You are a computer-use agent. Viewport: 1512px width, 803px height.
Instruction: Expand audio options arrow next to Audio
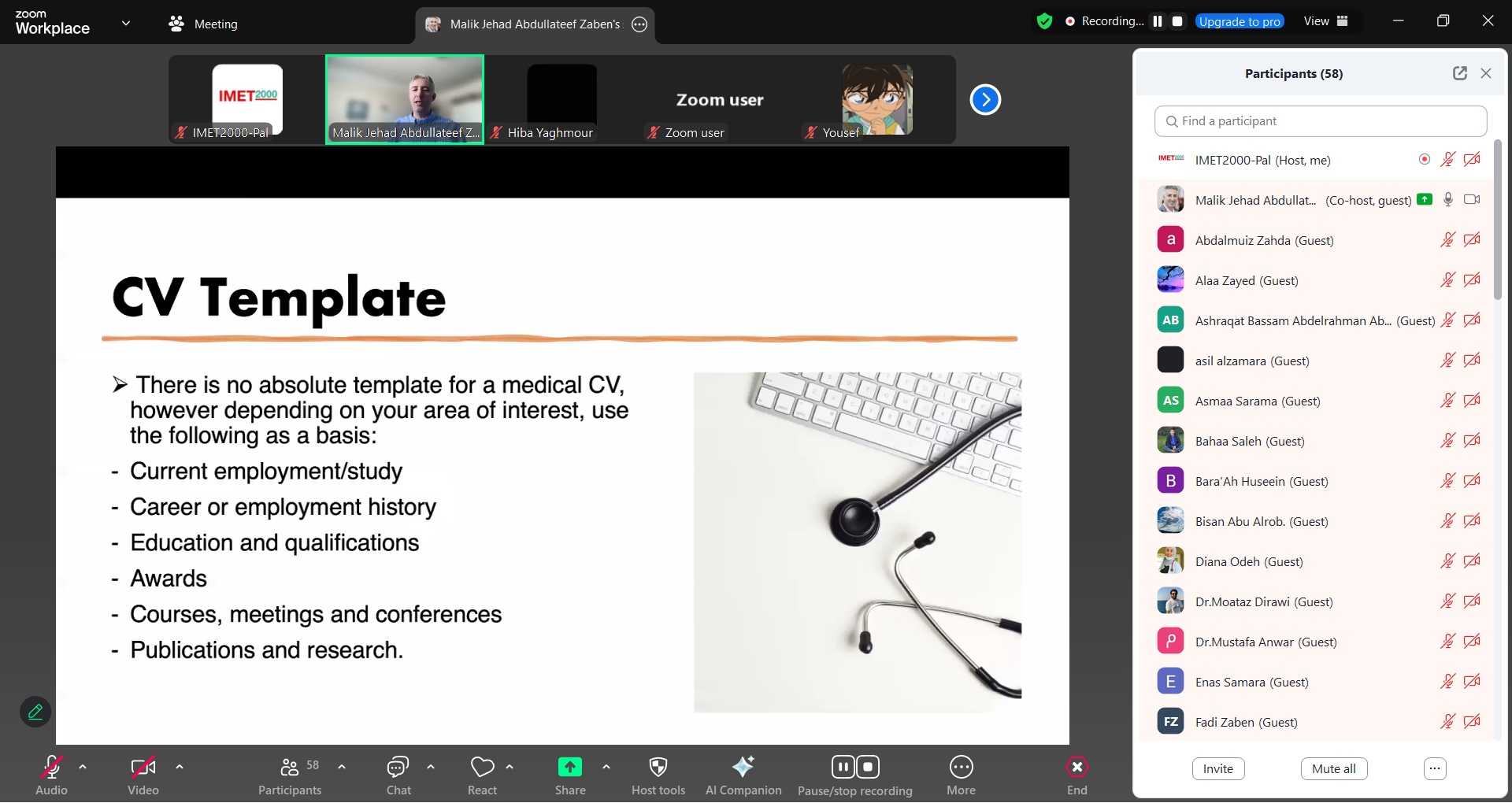point(83,767)
